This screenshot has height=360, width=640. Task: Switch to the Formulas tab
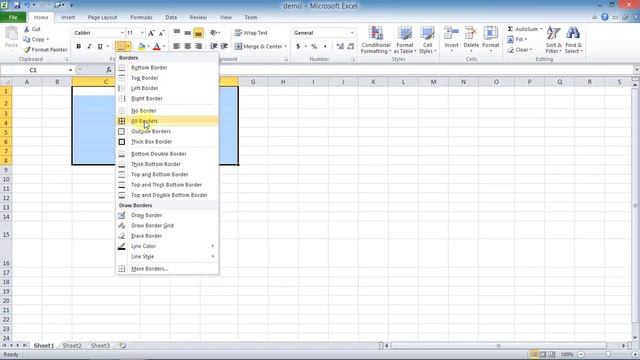(141, 18)
